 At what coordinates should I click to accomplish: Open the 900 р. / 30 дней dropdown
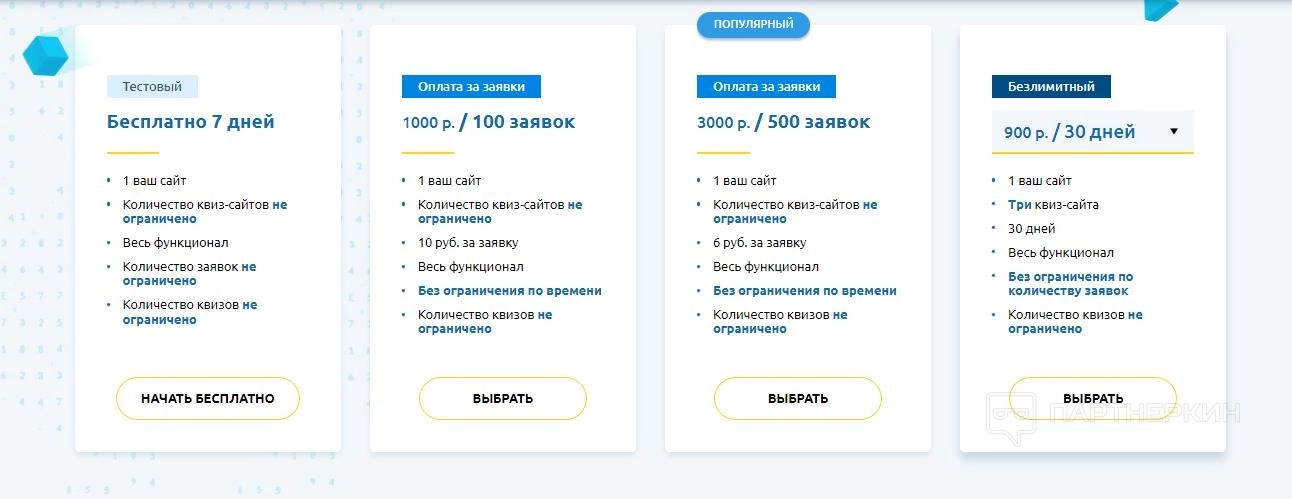(x=1070, y=132)
